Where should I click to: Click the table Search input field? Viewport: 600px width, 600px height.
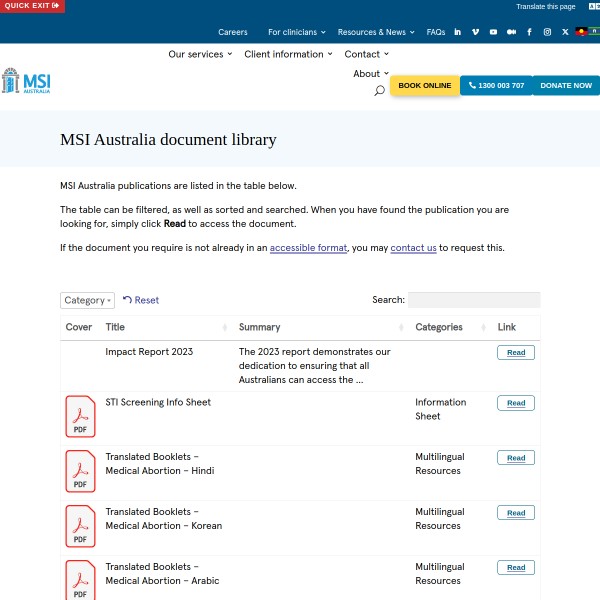pyautogui.click(x=474, y=300)
